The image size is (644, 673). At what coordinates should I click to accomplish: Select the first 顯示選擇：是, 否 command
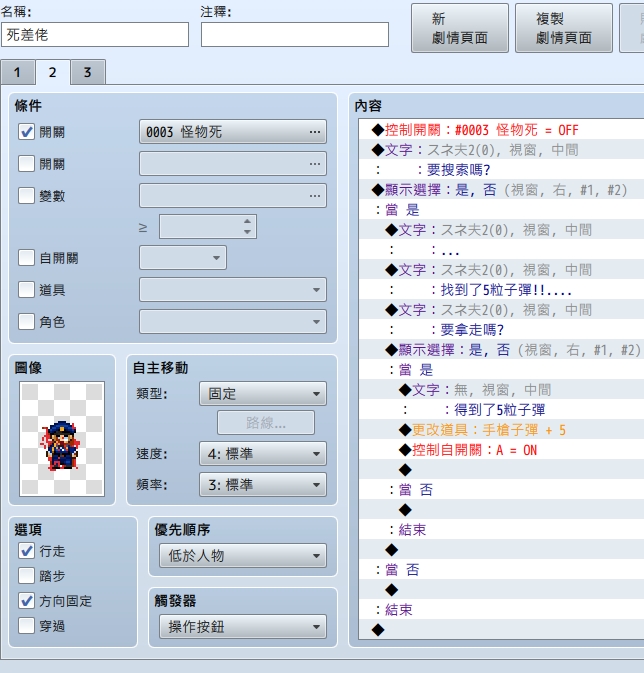(x=501, y=190)
